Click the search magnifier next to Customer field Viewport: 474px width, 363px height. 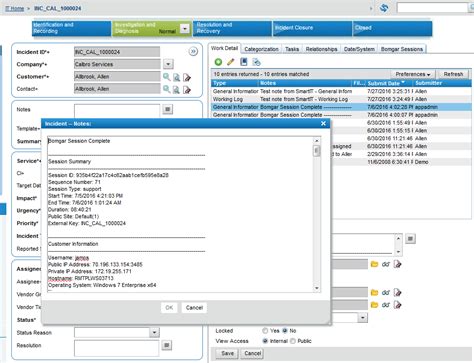coord(166,77)
